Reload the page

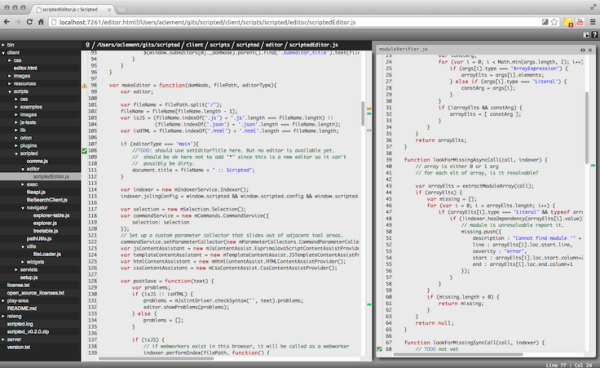[x=29, y=22]
